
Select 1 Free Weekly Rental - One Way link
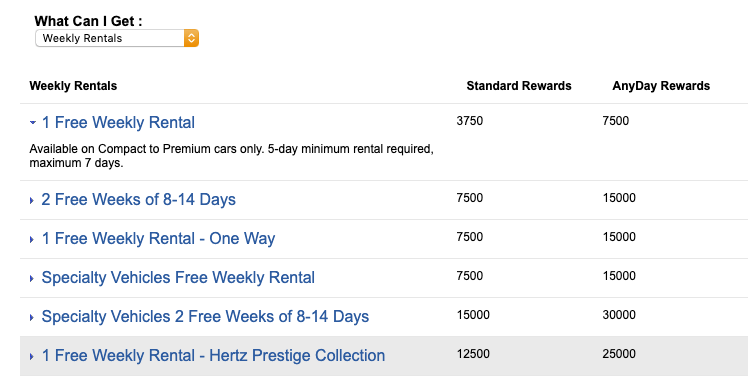[x=158, y=239]
